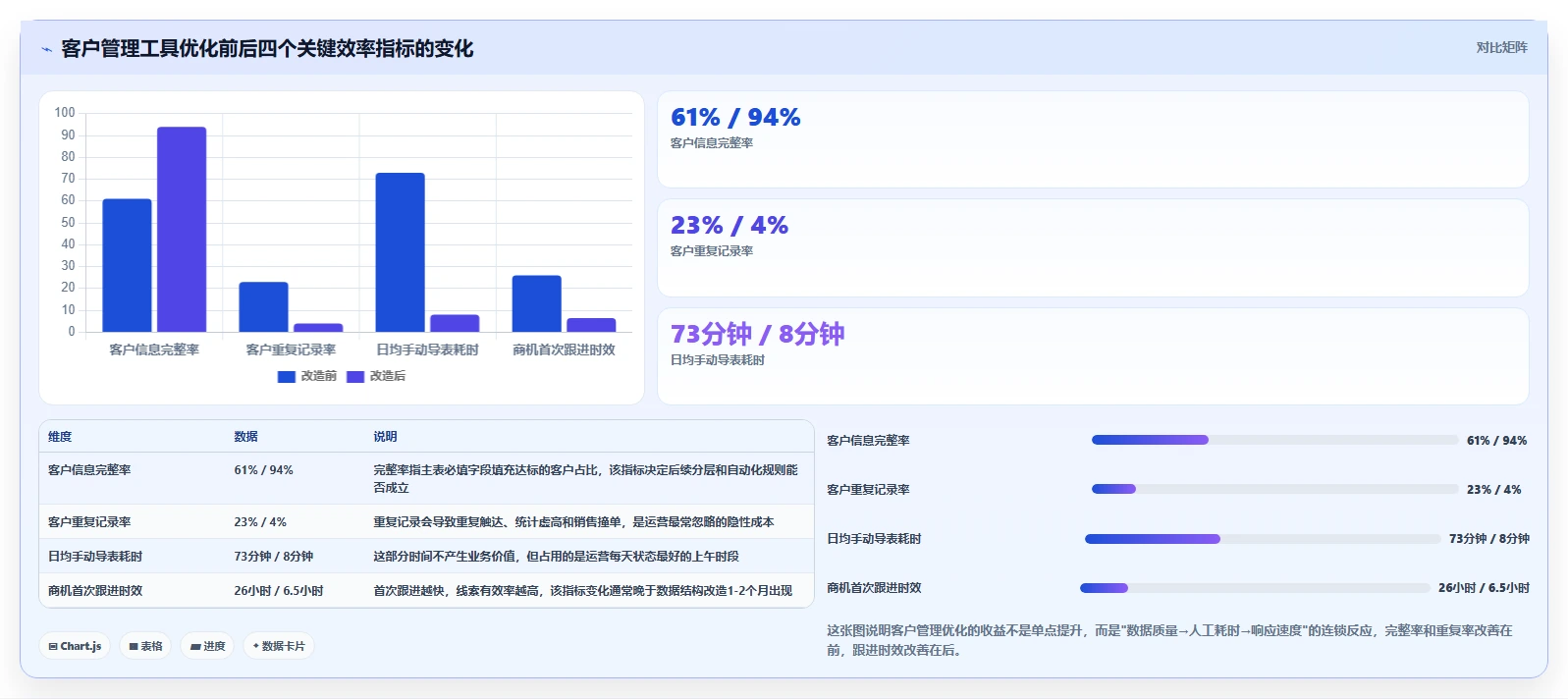Click the 61% / 94% data card
The image size is (1568, 699).
[1093, 139]
